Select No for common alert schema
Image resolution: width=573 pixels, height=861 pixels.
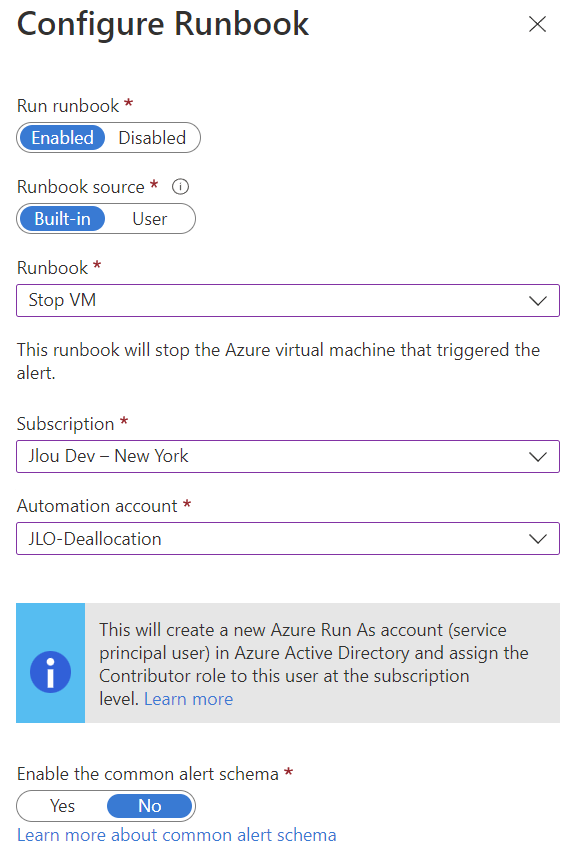pos(149,806)
